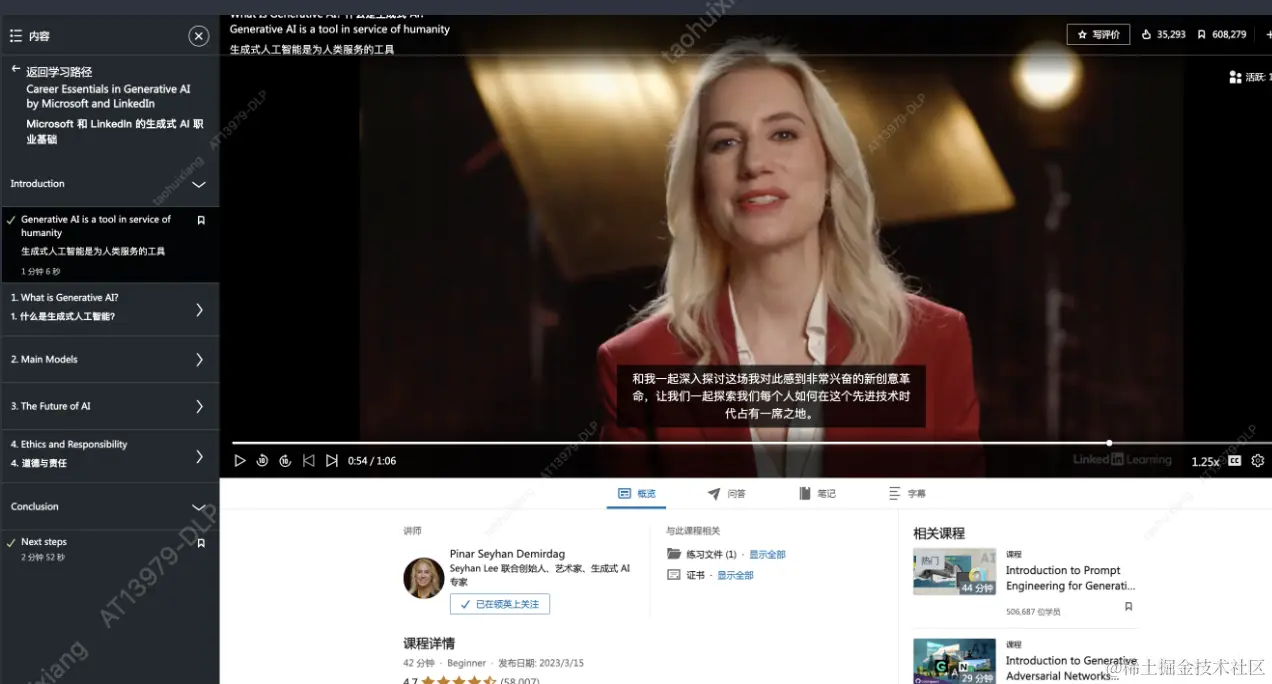Image resolution: width=1272 pixels, height=684 pixels.
Task: Jump to next video
Action: pyautogui.click(x=332, y=461)
